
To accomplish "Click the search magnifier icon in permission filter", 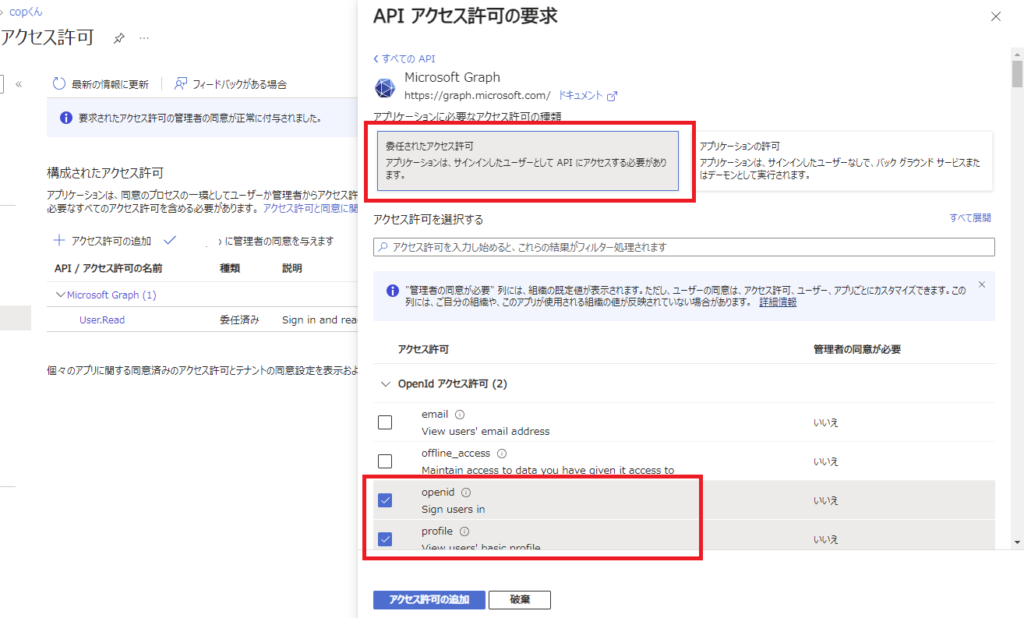I will tap(383, 247).
